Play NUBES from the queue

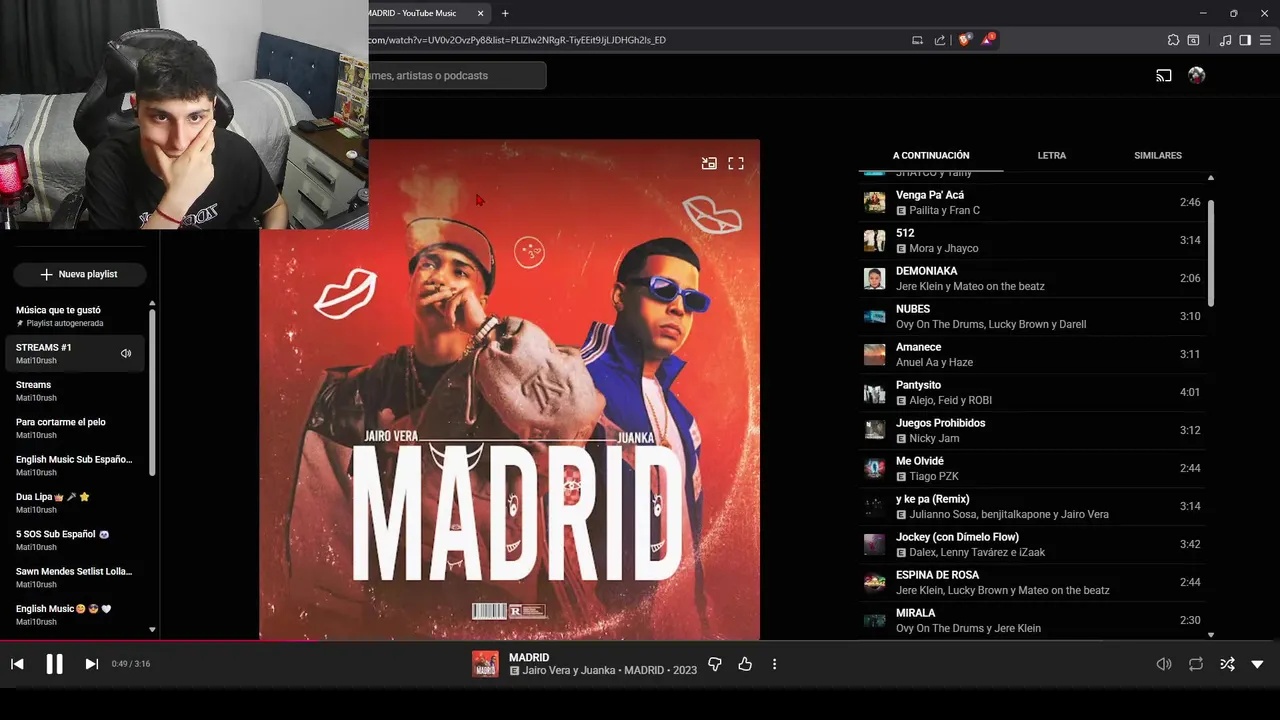tap(1032, 316)
